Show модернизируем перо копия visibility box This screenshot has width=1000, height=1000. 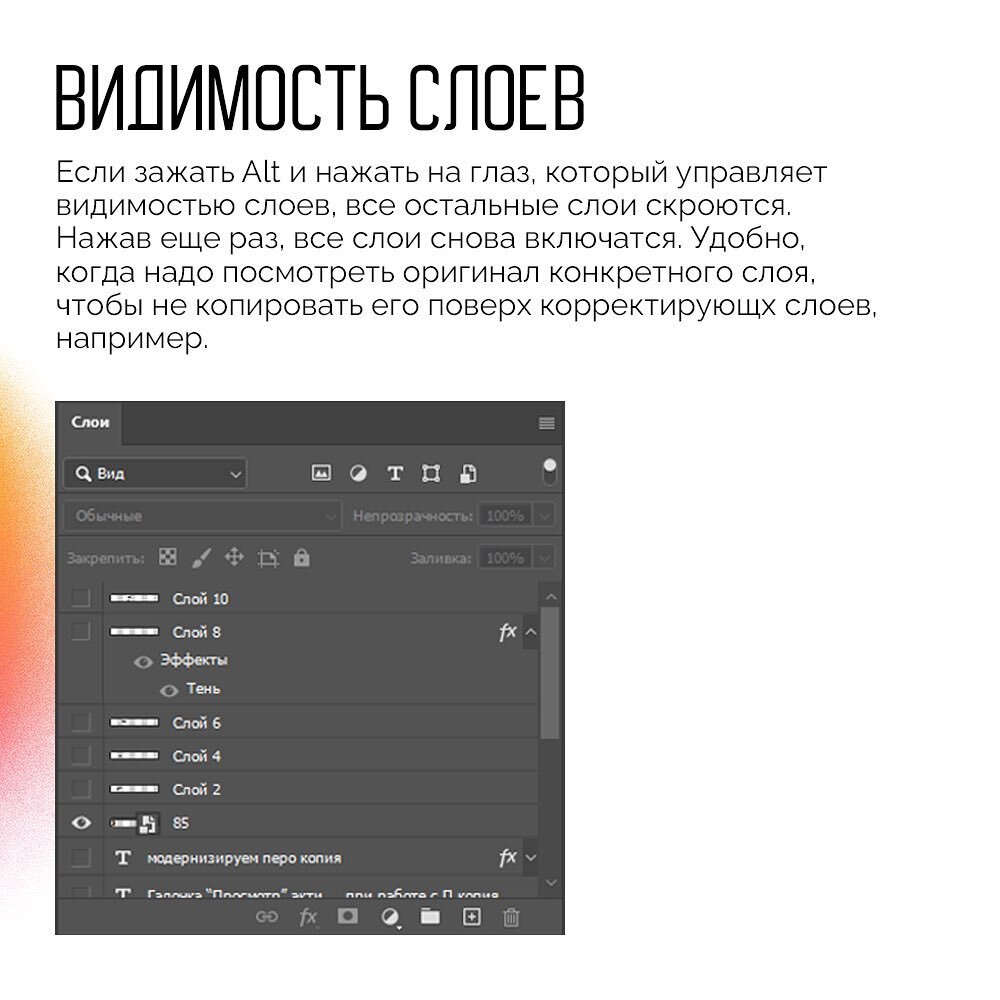[x=80, y=858]
